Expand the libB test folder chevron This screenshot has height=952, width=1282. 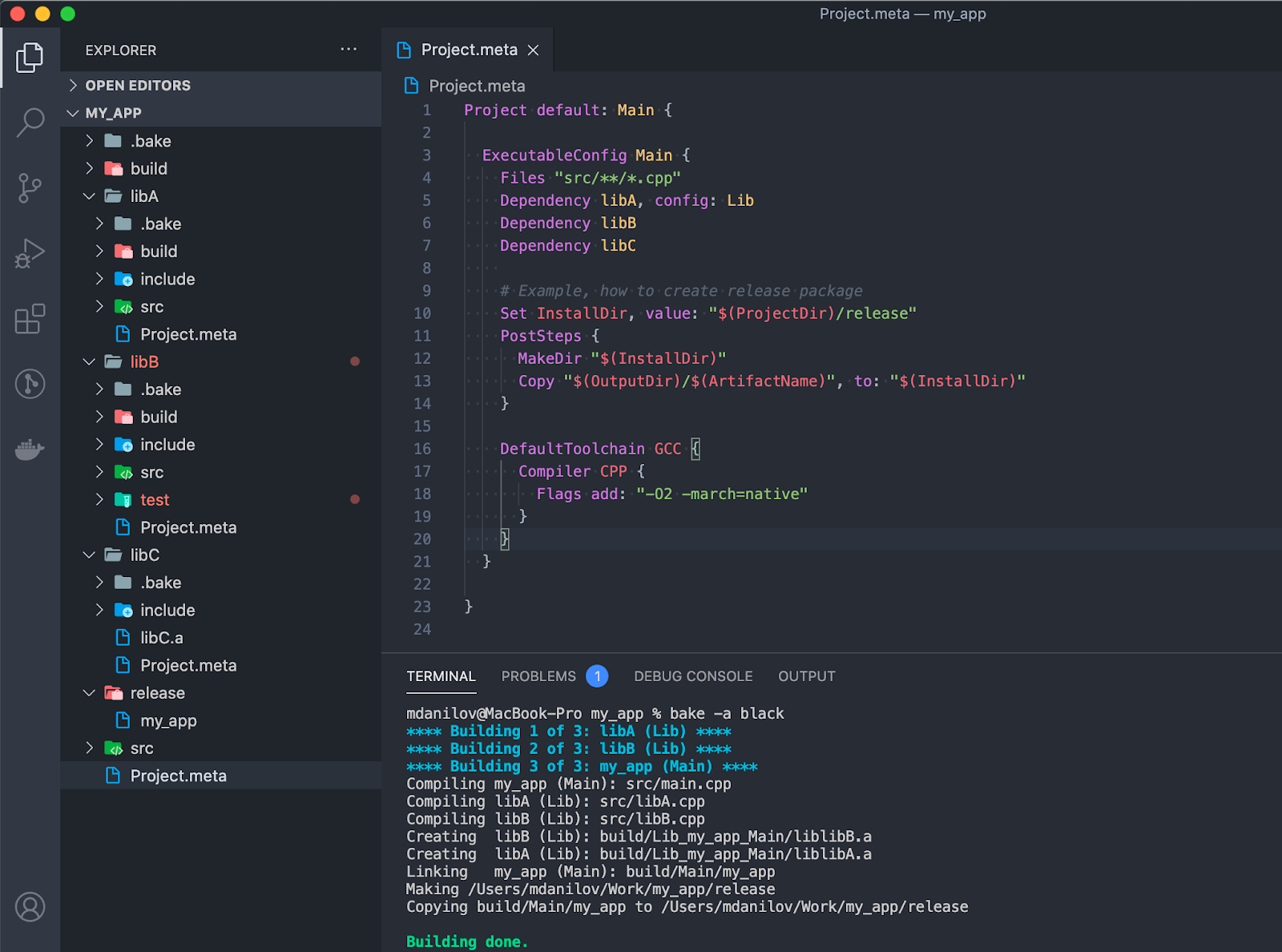click(99, 500)
